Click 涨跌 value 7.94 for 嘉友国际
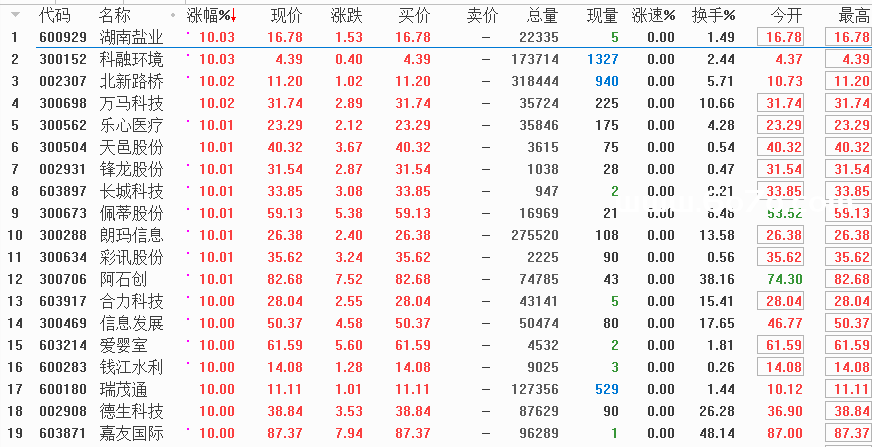The height and width of the screenshot is (447, 872). point(349,433)
